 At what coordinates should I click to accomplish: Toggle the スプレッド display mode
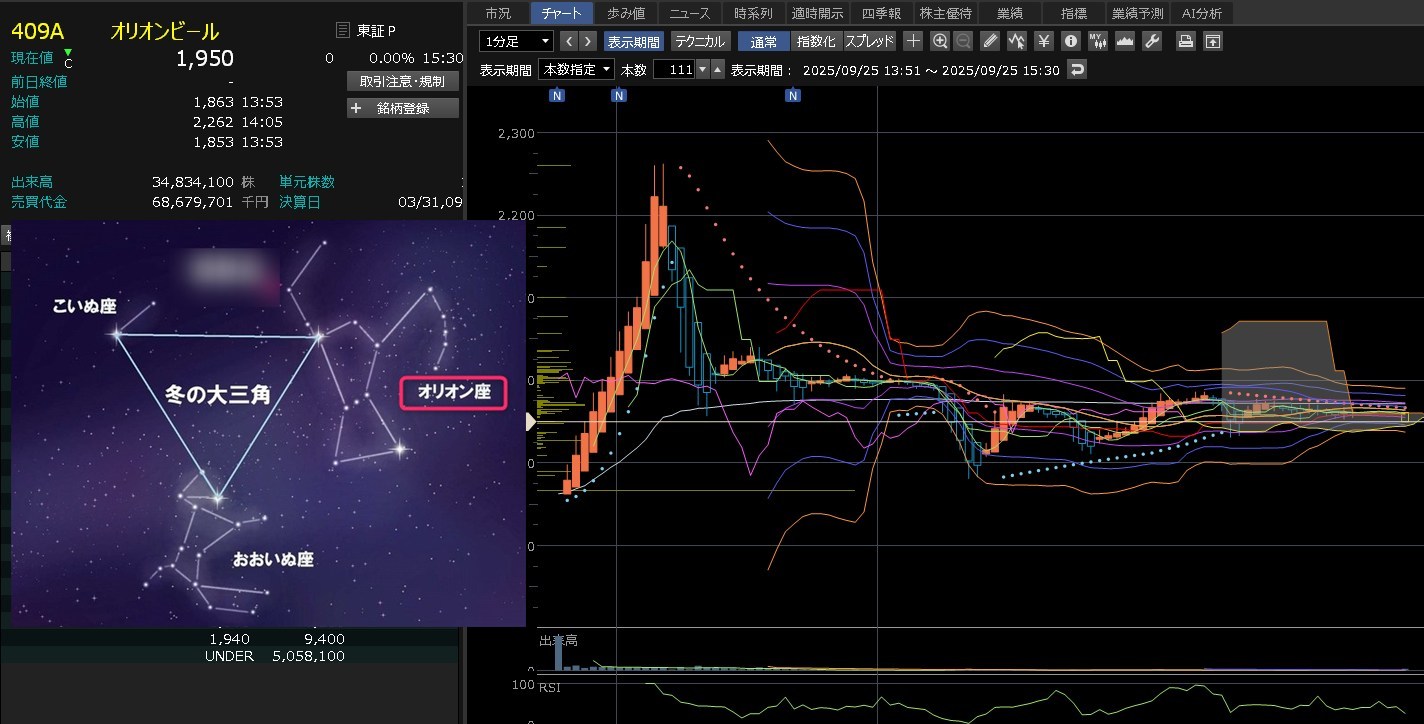pos(870,41)
